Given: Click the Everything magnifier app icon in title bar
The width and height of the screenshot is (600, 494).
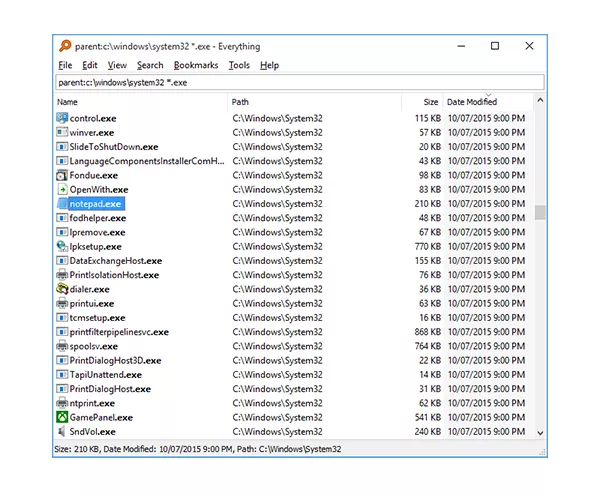Looking at the screenshot, I should click(x=65, y=46).
